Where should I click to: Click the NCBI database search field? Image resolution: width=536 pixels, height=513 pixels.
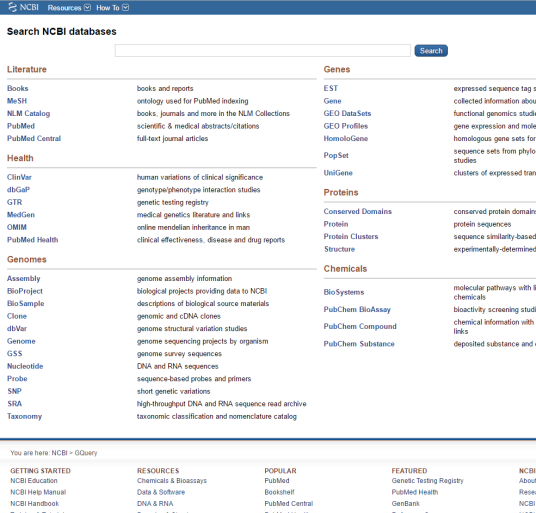(263, 51)
